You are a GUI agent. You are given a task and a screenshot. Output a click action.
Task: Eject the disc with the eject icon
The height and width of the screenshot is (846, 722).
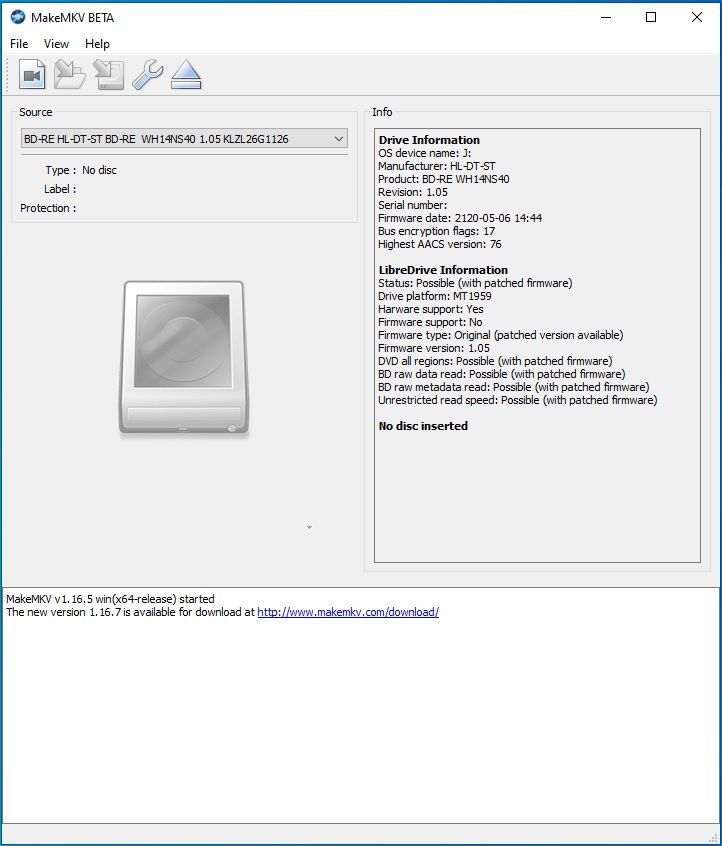click(186, 75)
